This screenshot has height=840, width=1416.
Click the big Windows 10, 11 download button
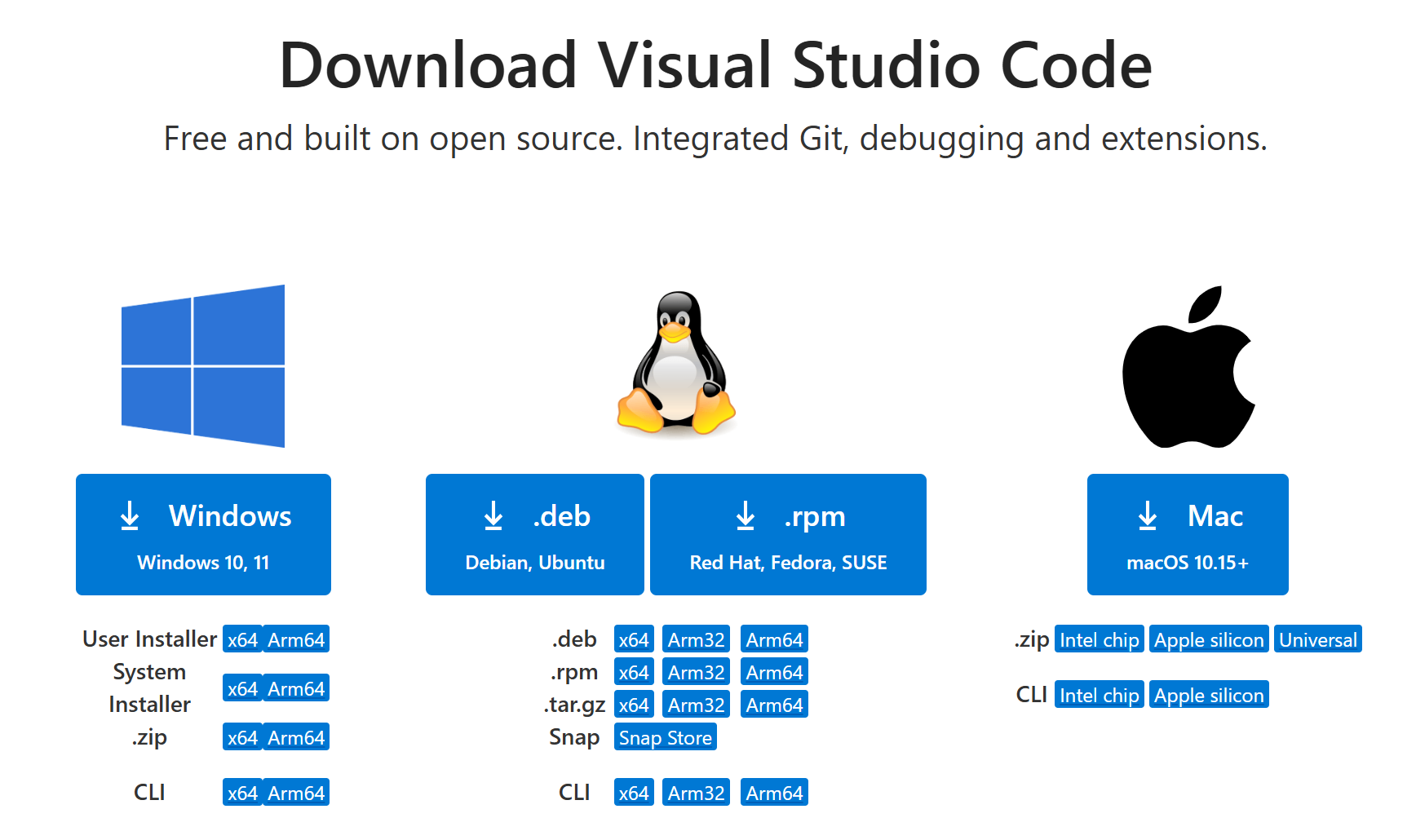(203, 534)
